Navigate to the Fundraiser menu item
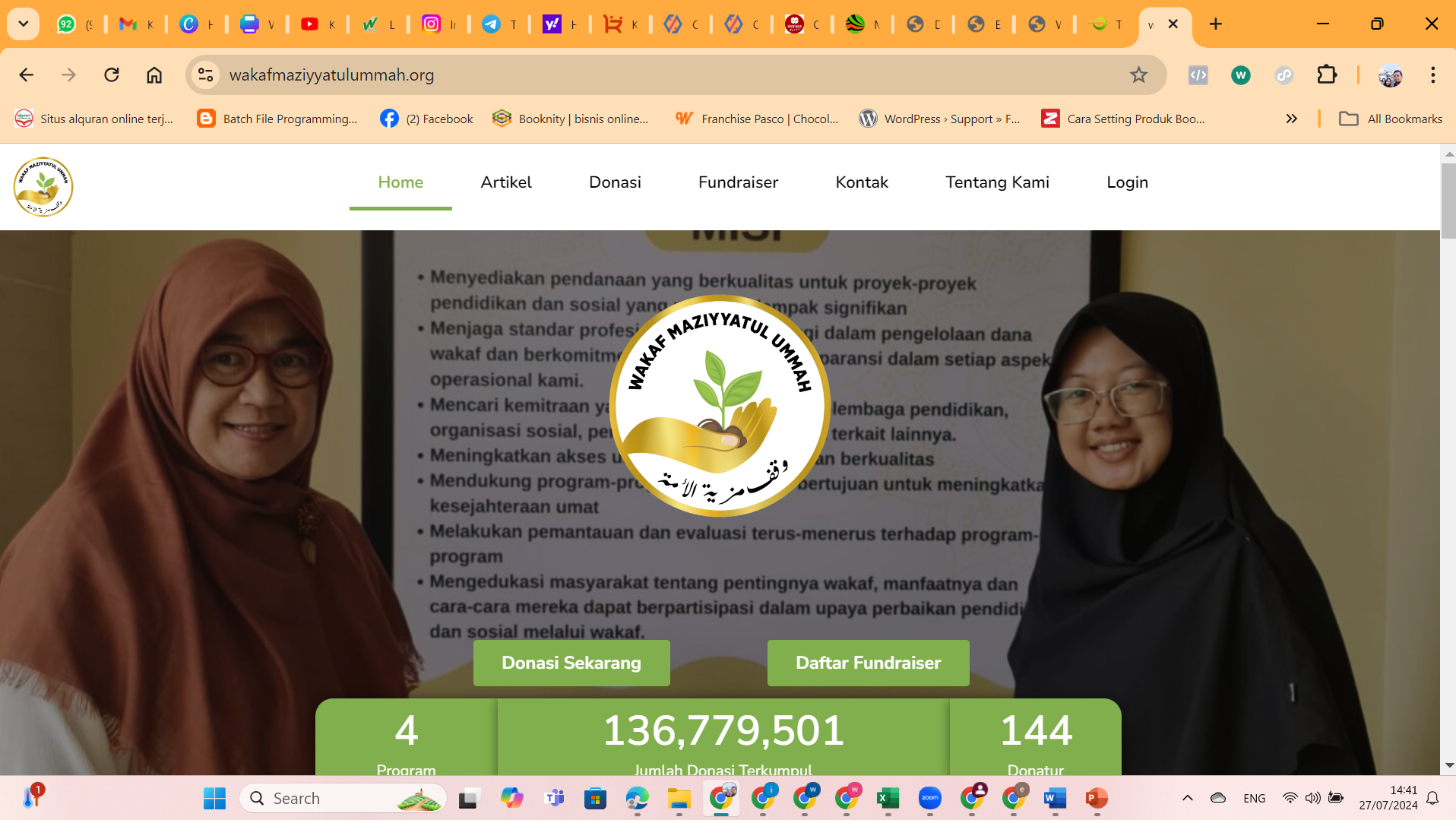 coord(738,182)
